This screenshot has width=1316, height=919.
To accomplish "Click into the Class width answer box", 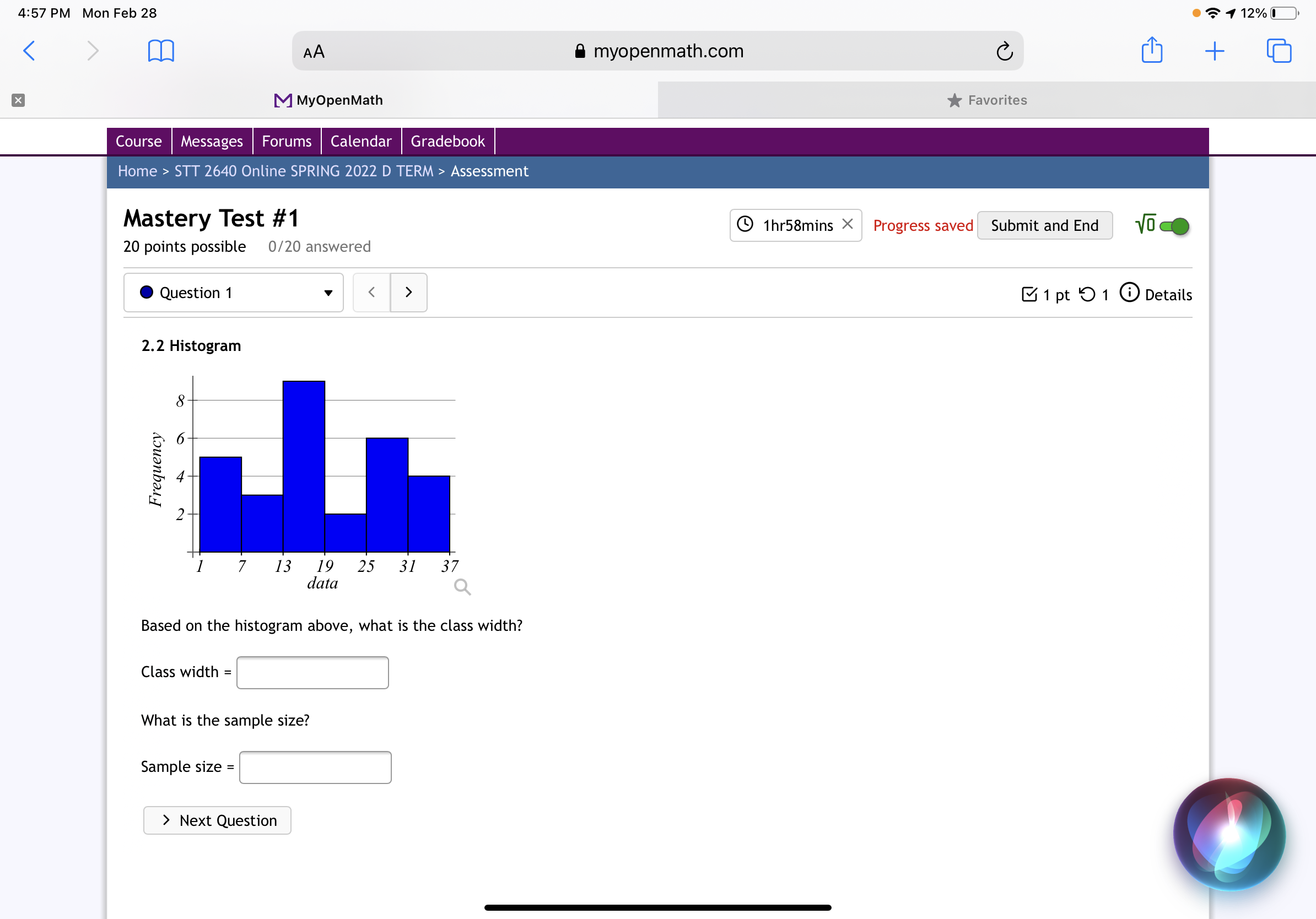I will (x=312, y=673).
